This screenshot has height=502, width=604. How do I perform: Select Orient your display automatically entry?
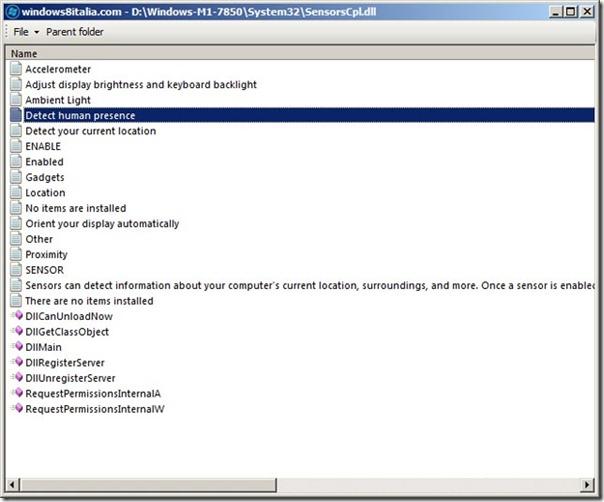[102, 224]
